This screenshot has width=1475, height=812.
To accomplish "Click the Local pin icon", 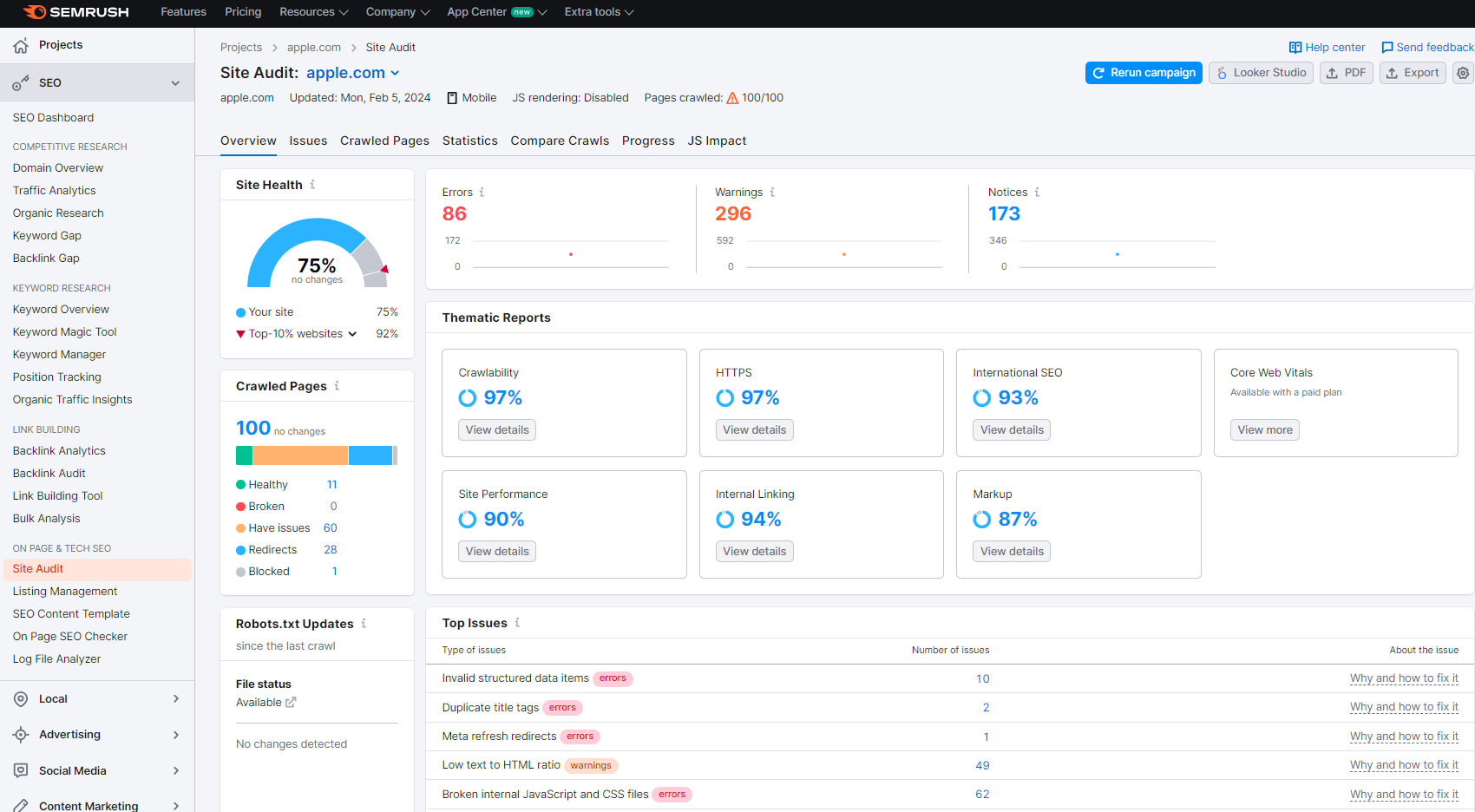I will tap(21, 699).
